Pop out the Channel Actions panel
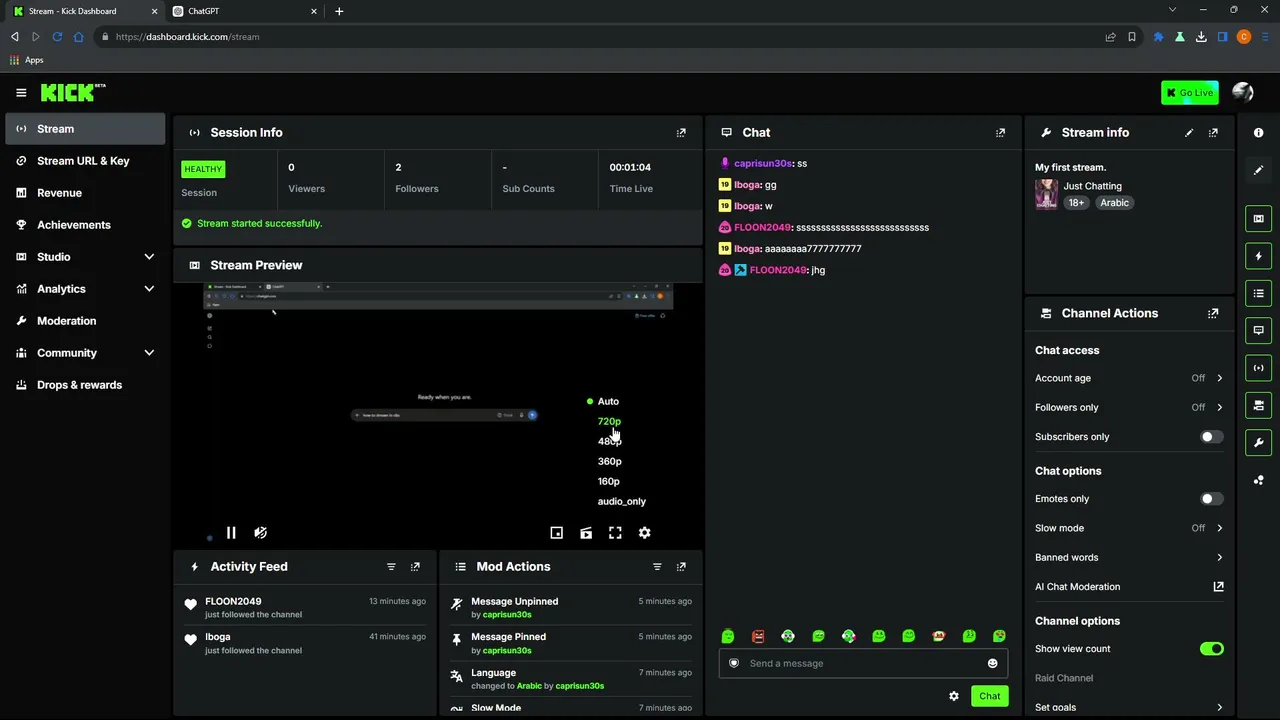The width and height of the screenshot is (1280, 720). tap(1213, 313)
